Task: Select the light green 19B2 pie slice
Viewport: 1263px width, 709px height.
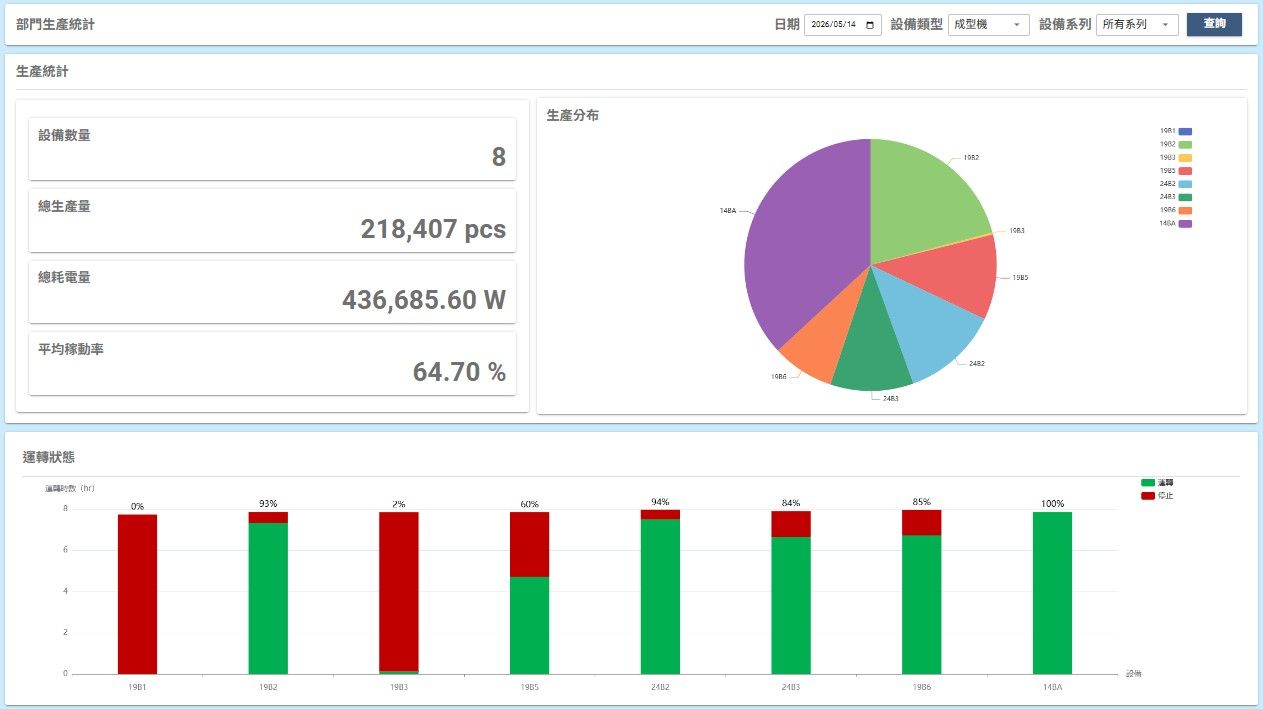Action: tap(922, 195)
